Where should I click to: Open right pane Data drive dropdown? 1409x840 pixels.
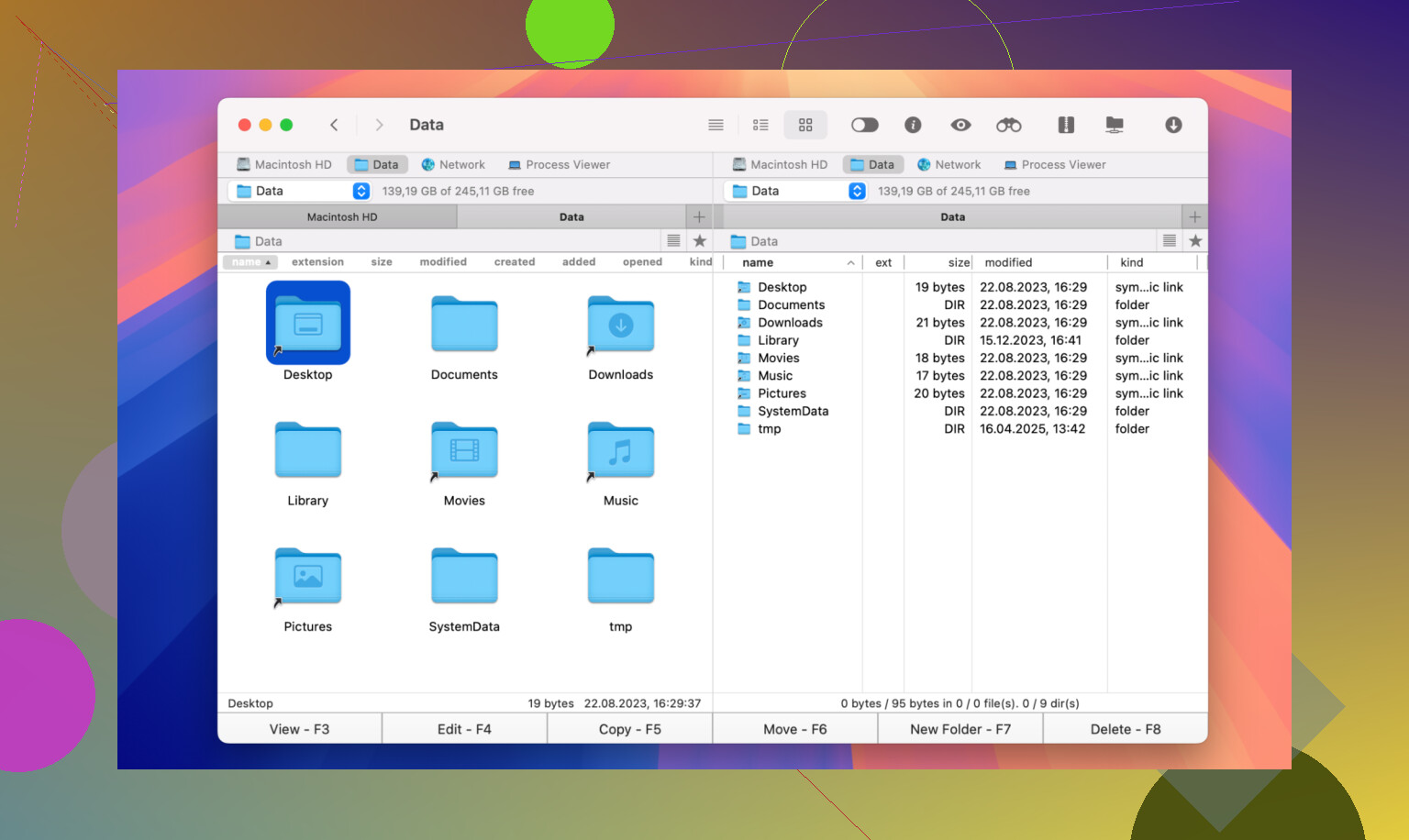click(857, 191)
